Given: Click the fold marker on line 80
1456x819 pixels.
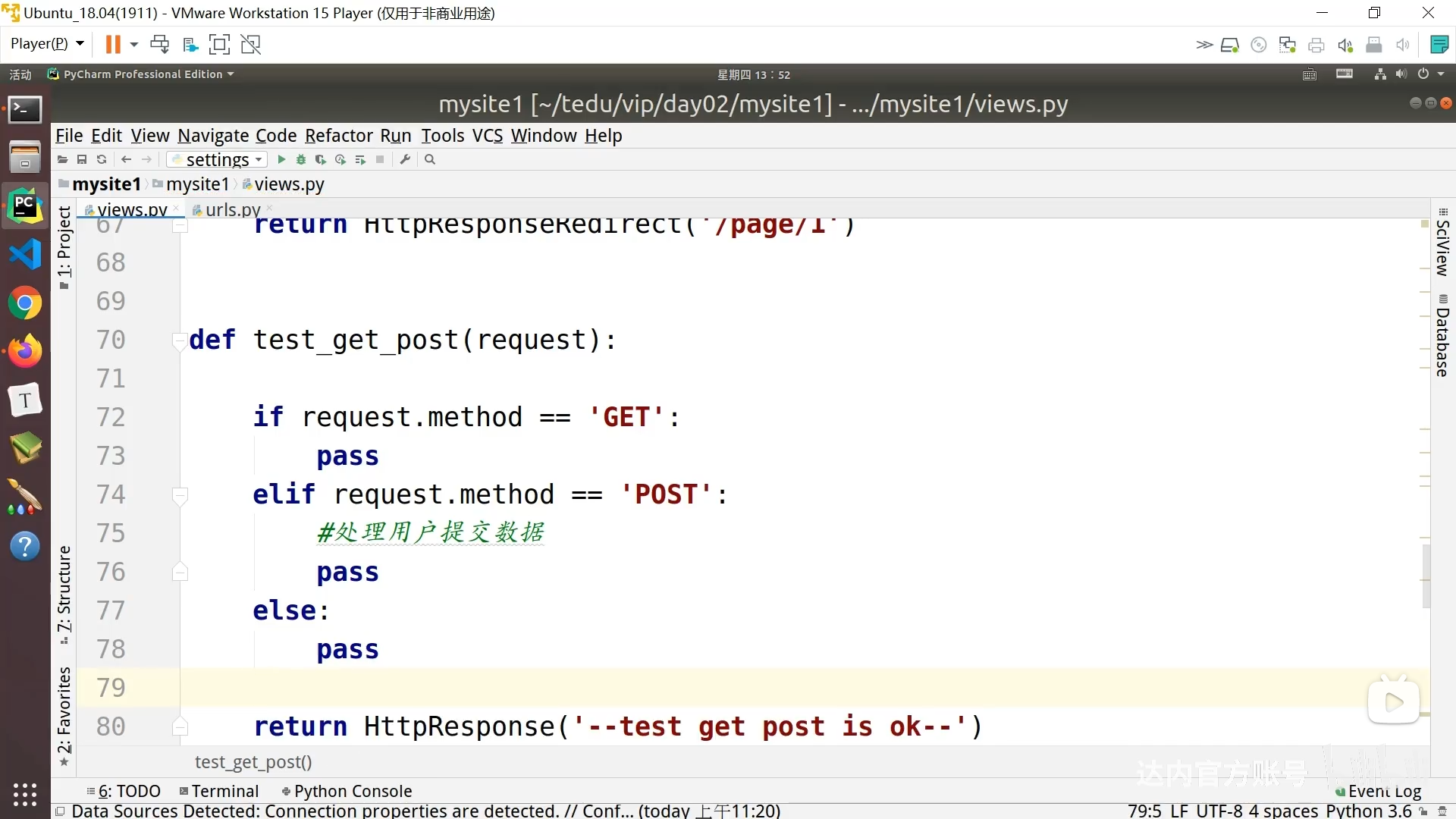Looking at the screenshot, I should (x=180, y=727).
